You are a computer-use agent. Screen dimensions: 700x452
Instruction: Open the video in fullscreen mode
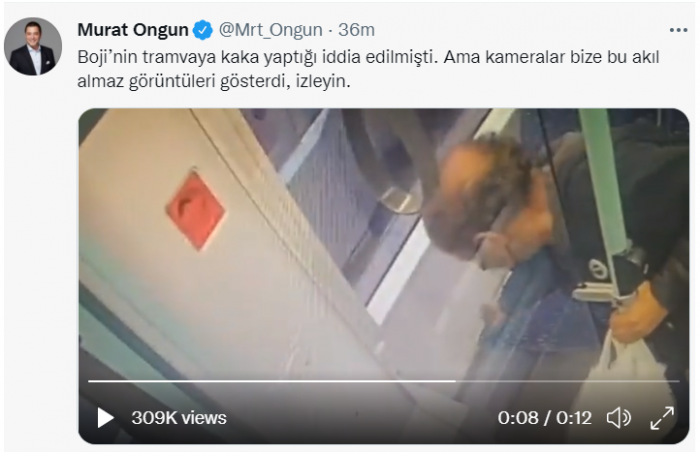point(662,418)
